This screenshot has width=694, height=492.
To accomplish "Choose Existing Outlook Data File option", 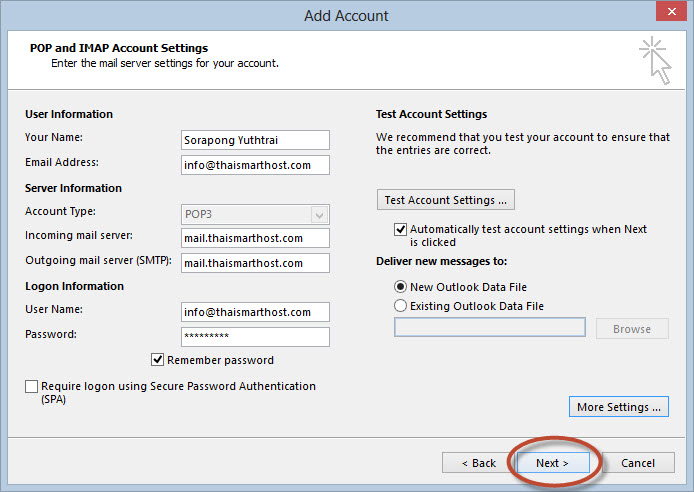I will point(400,306).
